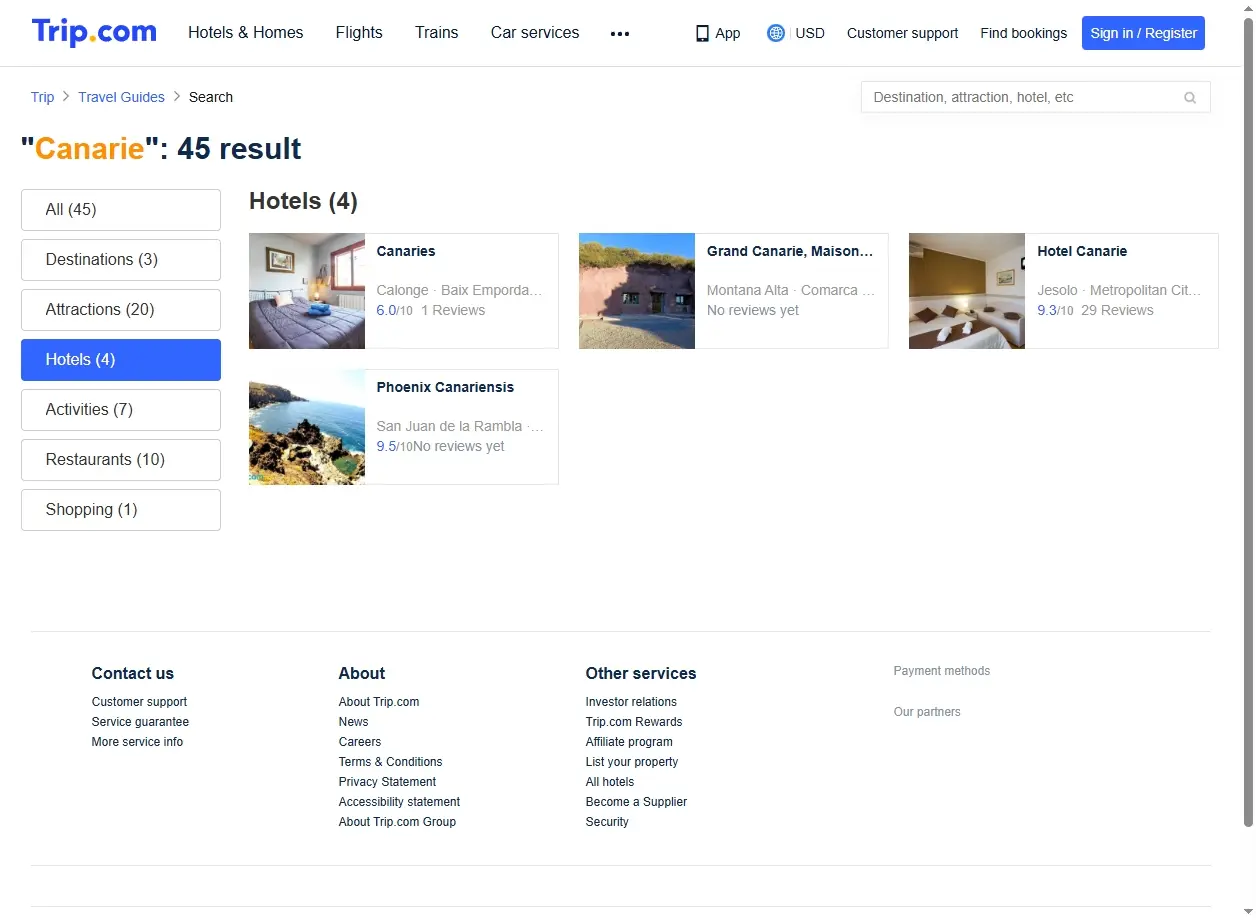The height and width of the screenshot is (921, 1256).
Task: Click the search magnifier icon
Action: [1190, 97]
